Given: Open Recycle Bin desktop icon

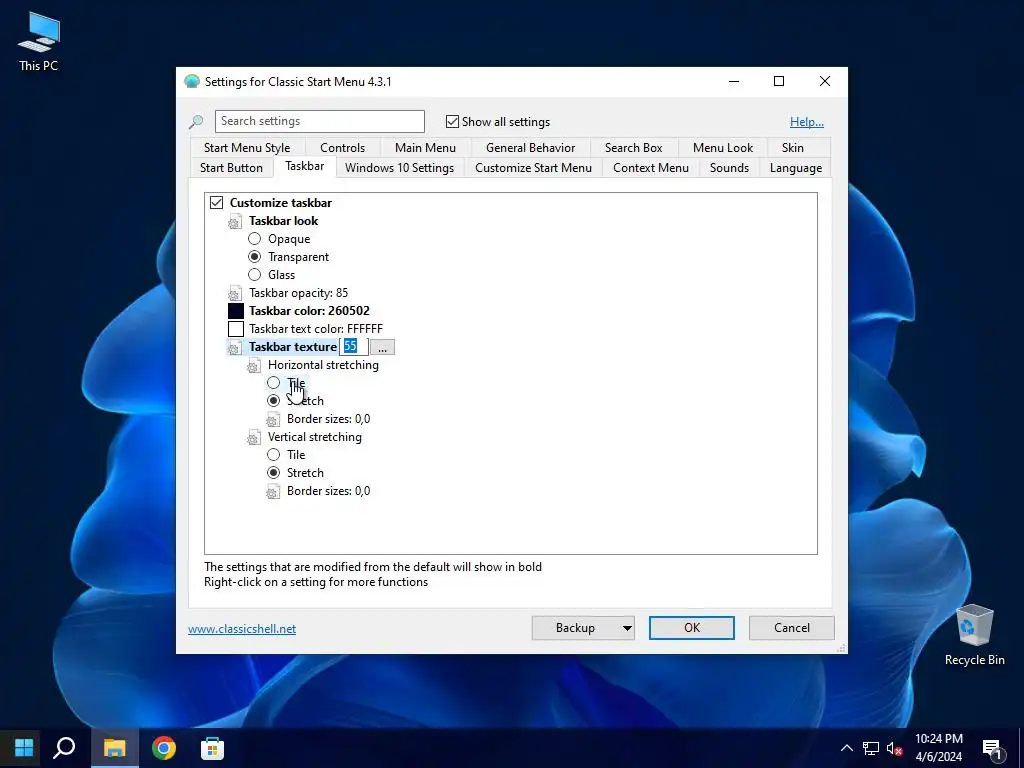Looking at the screenshot, I should coord(974,634).
